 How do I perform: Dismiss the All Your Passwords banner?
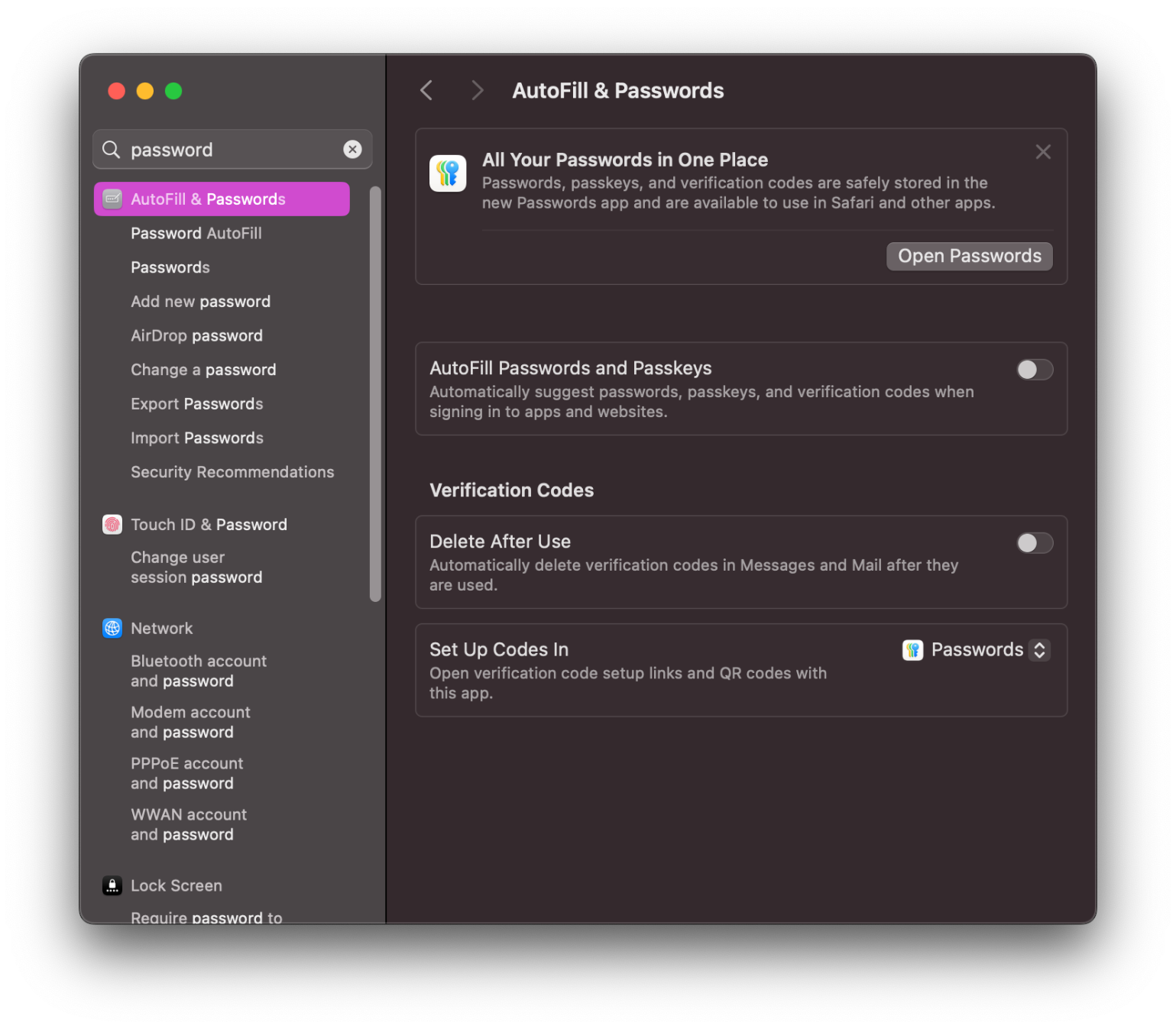(x=1042, y=152)
